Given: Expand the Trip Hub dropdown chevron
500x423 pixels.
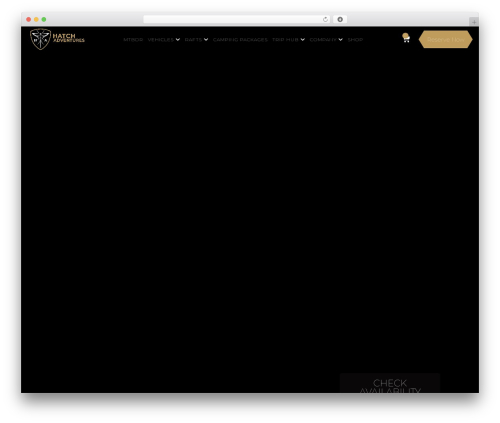Looking at the screenshot, I should (303, 39).
